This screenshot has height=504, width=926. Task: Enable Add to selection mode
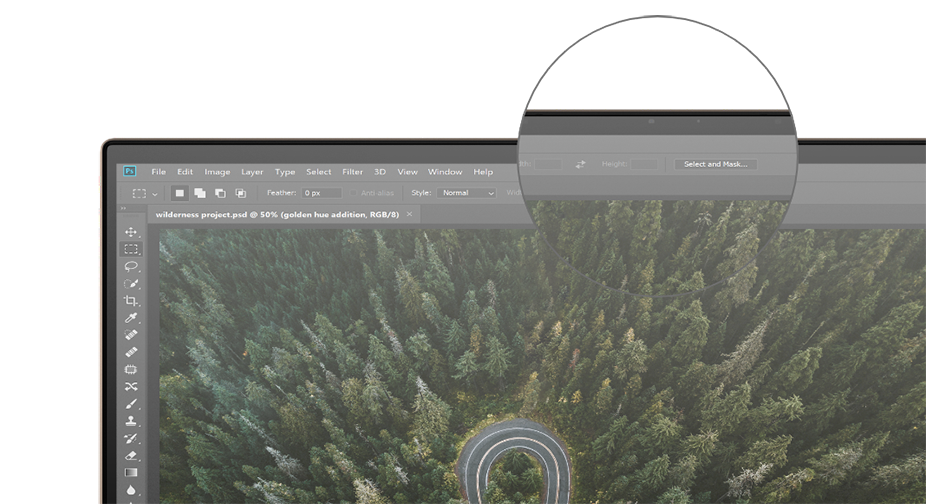click(200, 193)
